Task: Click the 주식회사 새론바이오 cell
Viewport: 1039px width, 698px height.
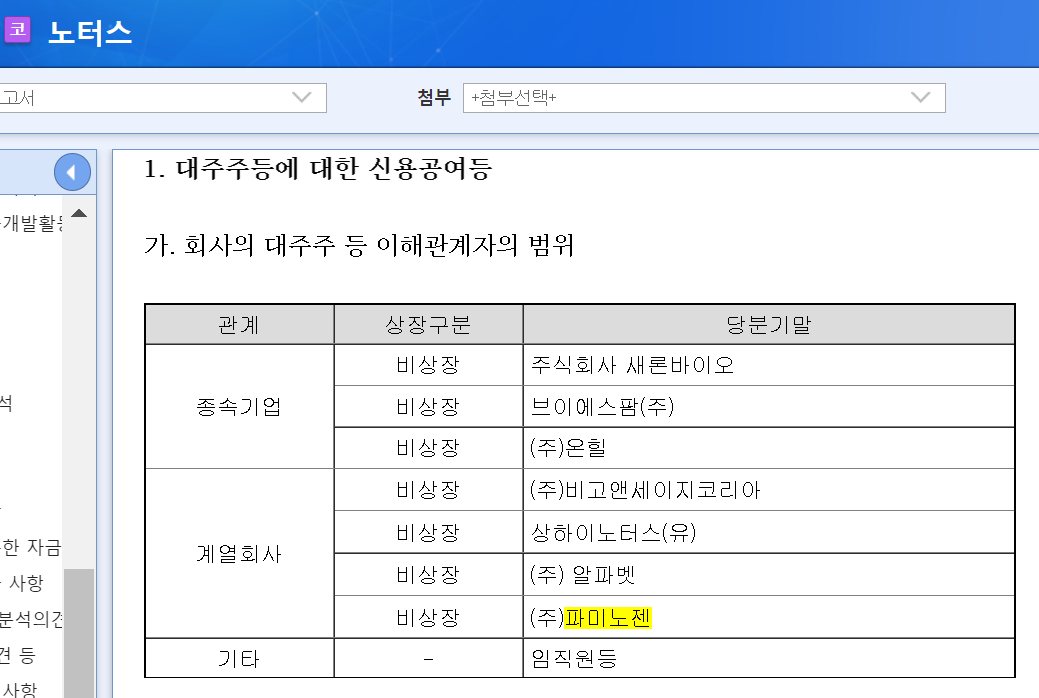Action: click(x=769, y=365)
